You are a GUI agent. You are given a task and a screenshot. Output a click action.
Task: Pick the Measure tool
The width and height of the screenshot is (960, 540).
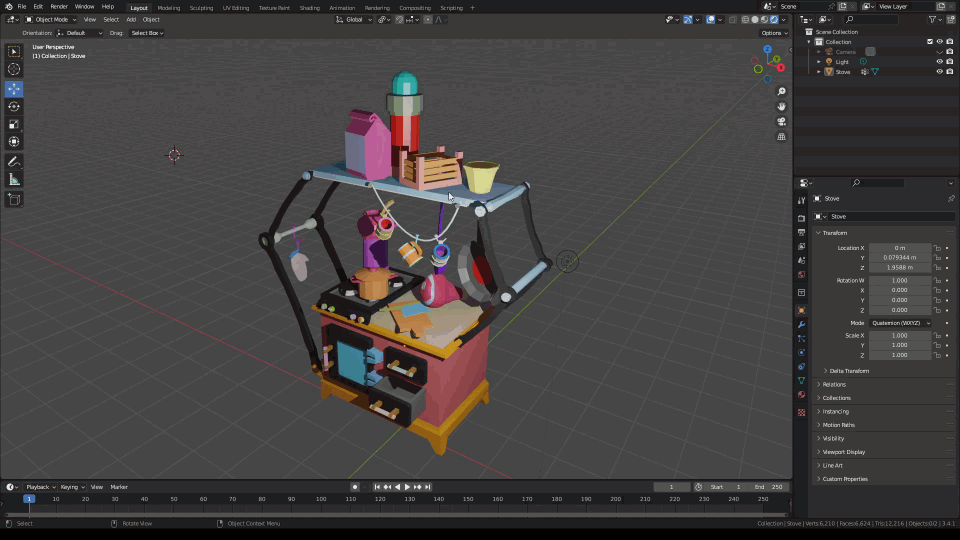tap(14, 179)
